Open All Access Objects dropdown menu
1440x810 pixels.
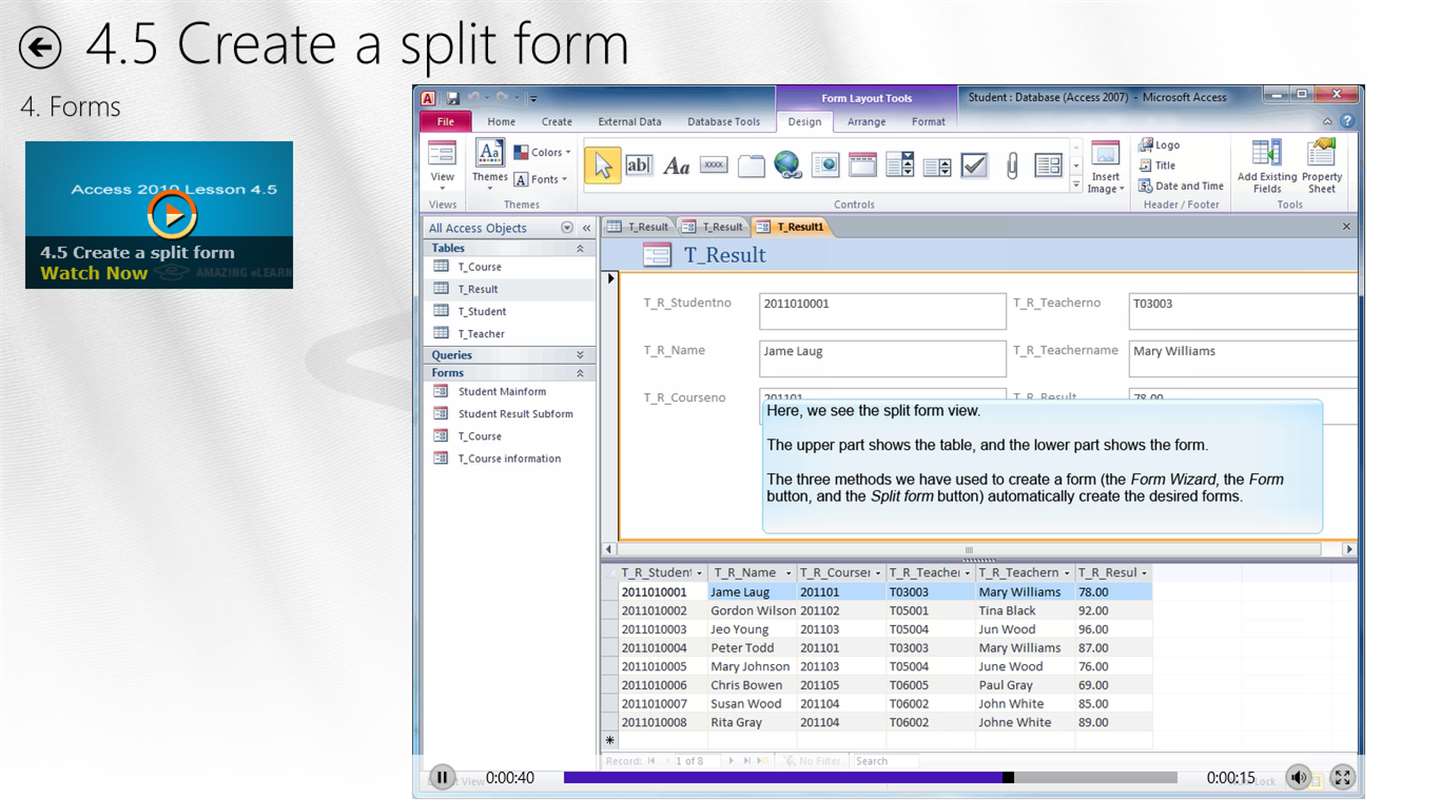(567, 228)
